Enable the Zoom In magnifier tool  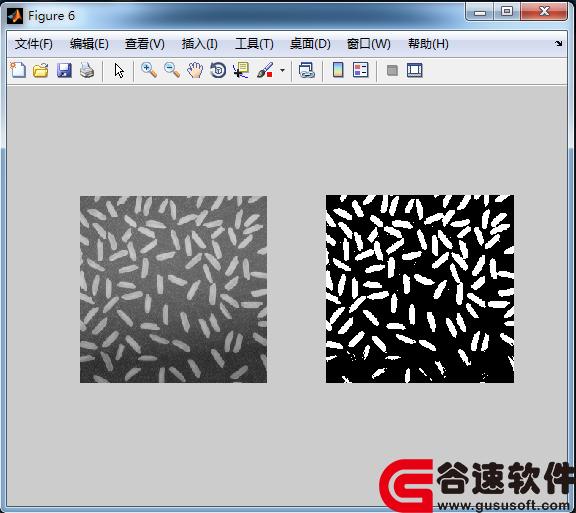click(x=149, y=70)
